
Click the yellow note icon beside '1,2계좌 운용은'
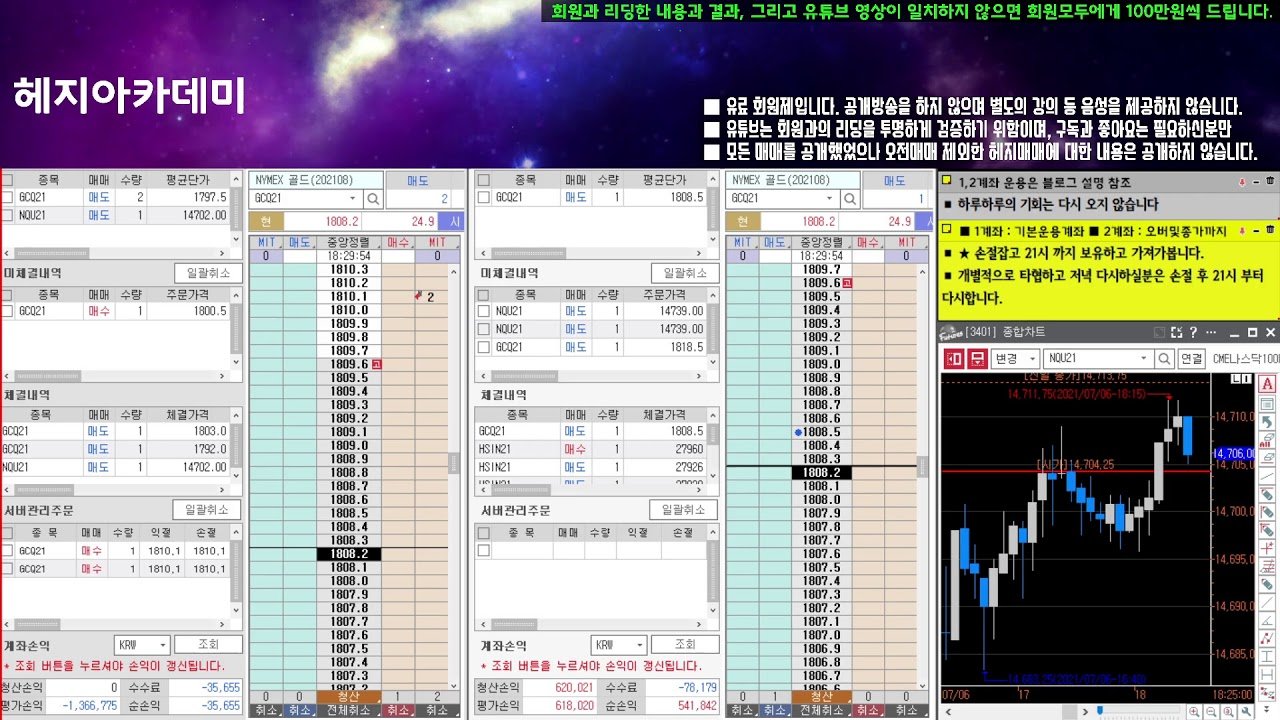click(947, 181)
